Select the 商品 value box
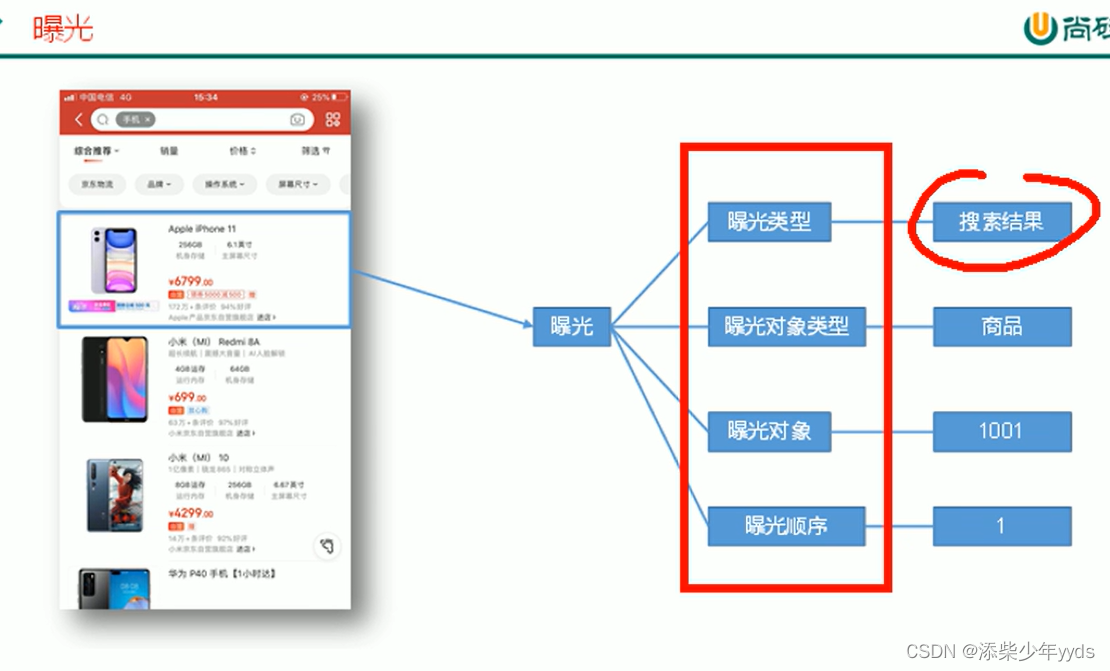 tap(1002, 326)
